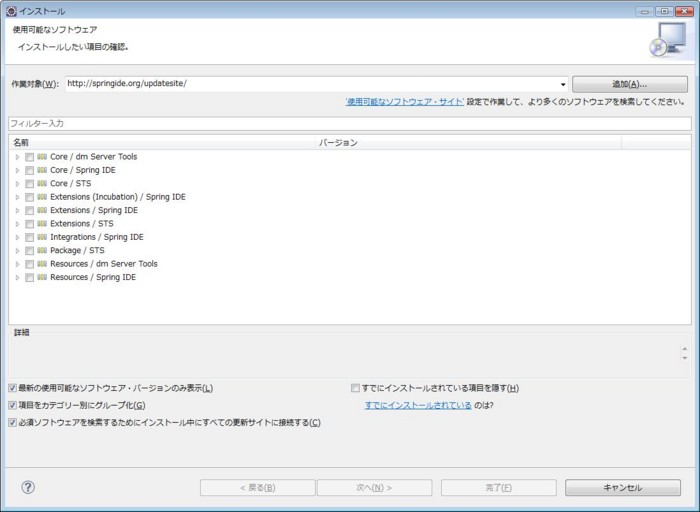Select the 'Extensions / STS' row text

click(x=82, y=224)
